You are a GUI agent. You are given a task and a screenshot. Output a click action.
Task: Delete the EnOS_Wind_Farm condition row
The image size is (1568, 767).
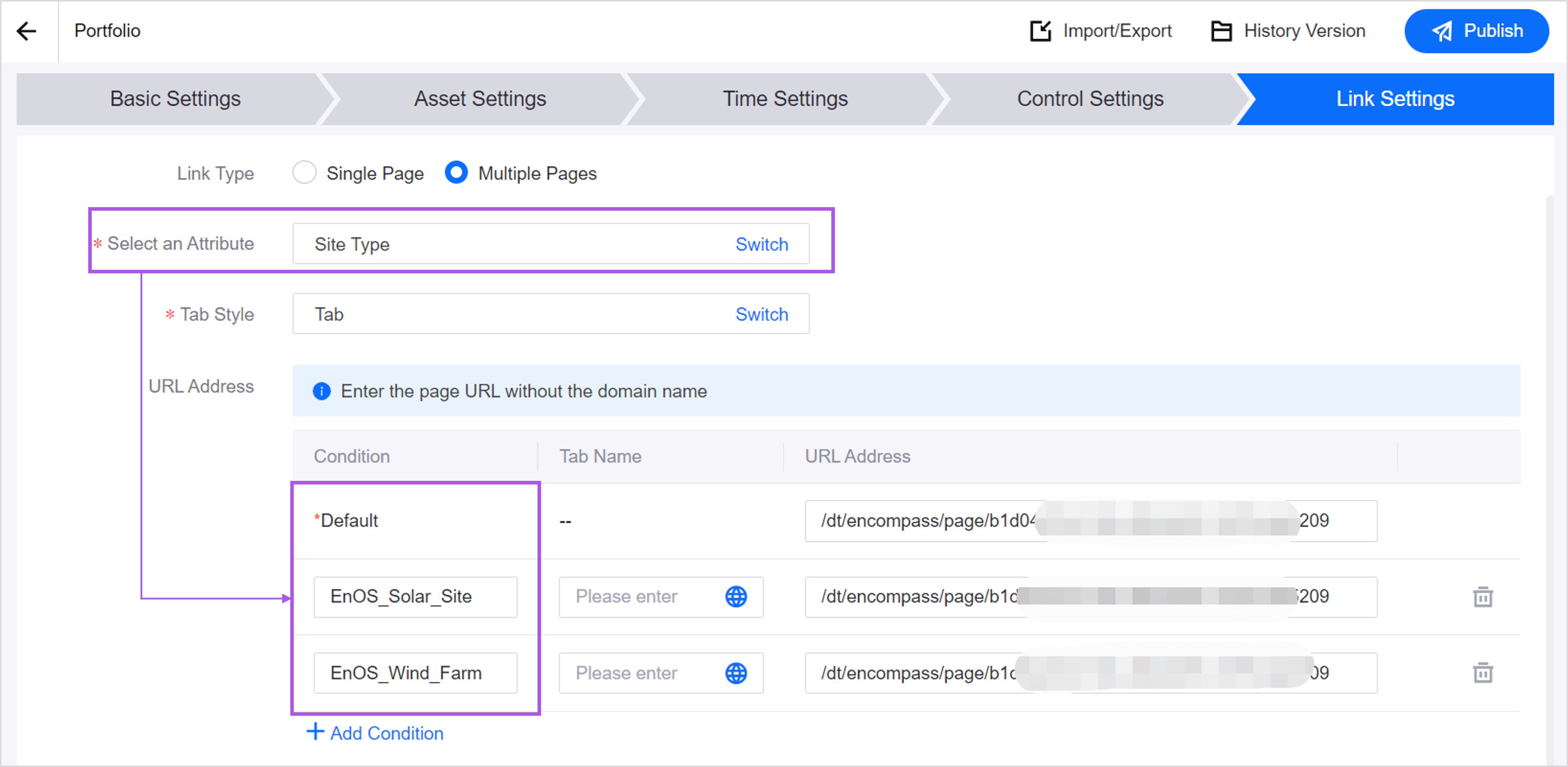click(x=1482, y=673)
